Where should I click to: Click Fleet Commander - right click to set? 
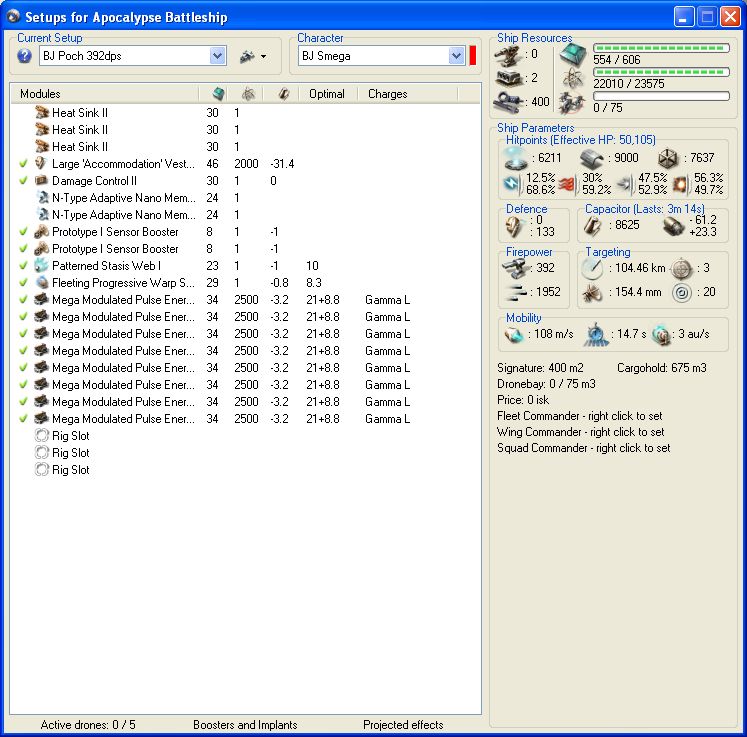pyautogui.click(x=579, y=416)
